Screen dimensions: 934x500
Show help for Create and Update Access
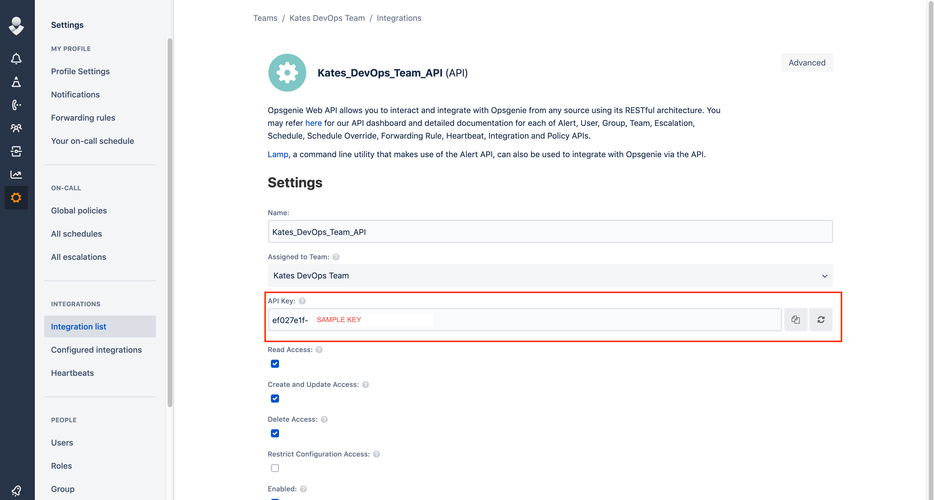tap(366, 384)
